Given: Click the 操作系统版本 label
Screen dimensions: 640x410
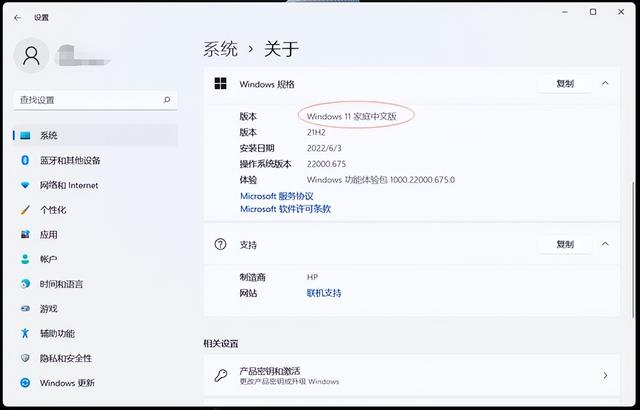Looking at the screenshot, I should (265, 164).
